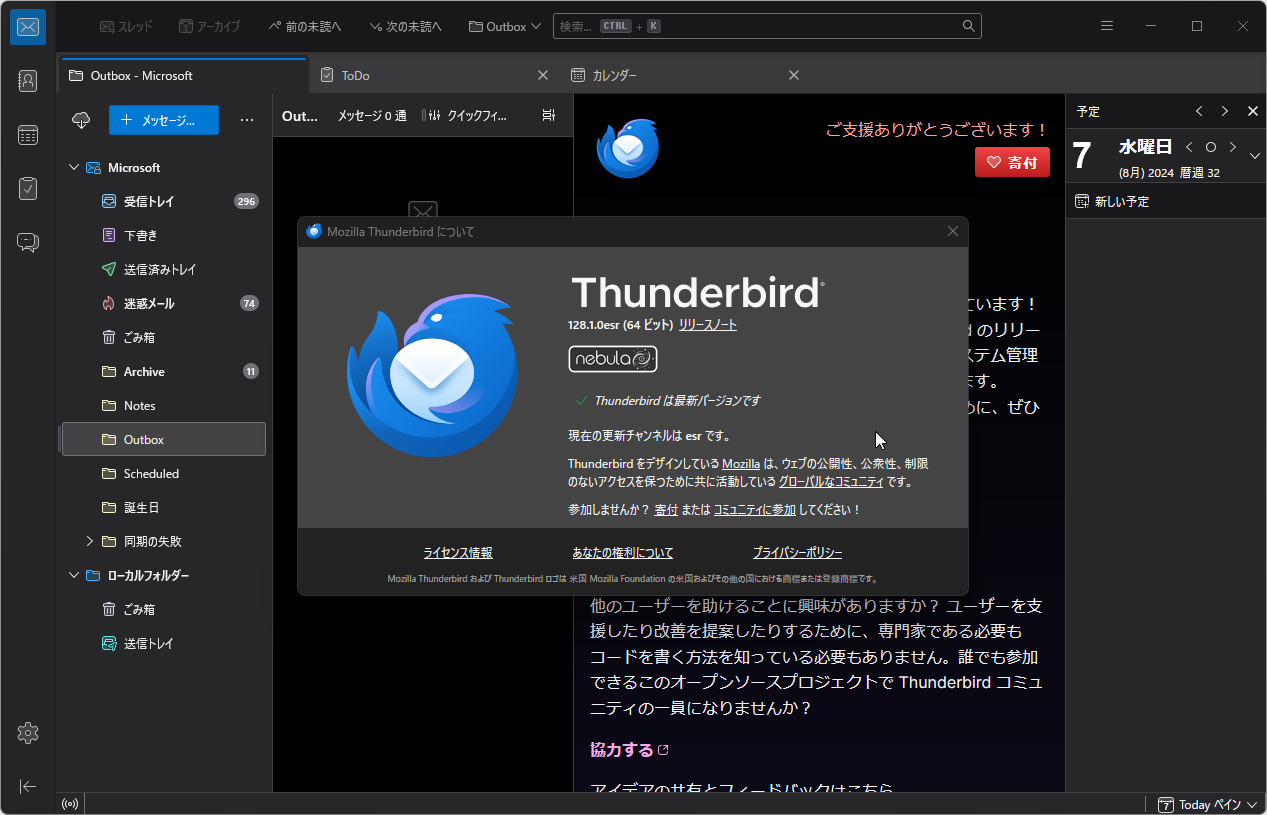
Task: Open Thunderbird settings with the gear icon
Action: [x=27, y=733]
